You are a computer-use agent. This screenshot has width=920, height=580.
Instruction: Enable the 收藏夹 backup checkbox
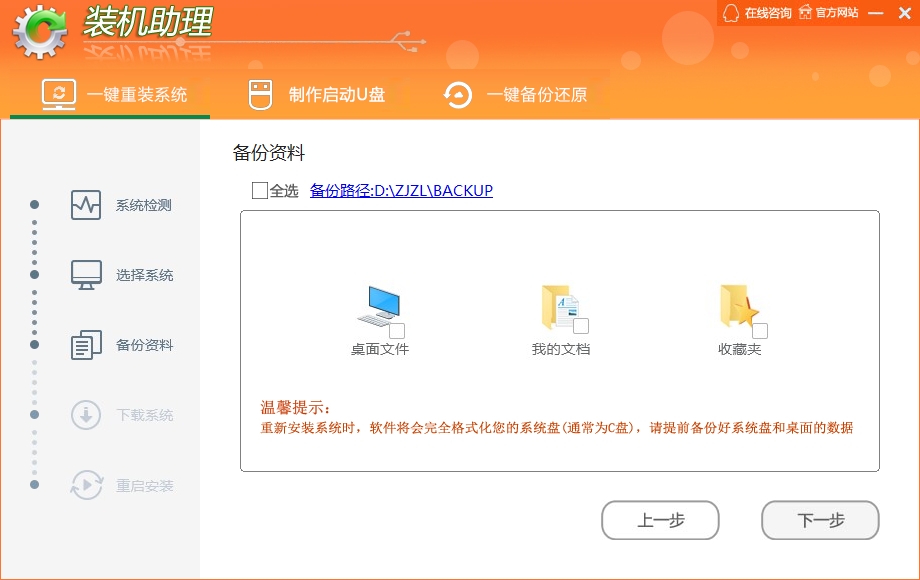click(760, 331)
